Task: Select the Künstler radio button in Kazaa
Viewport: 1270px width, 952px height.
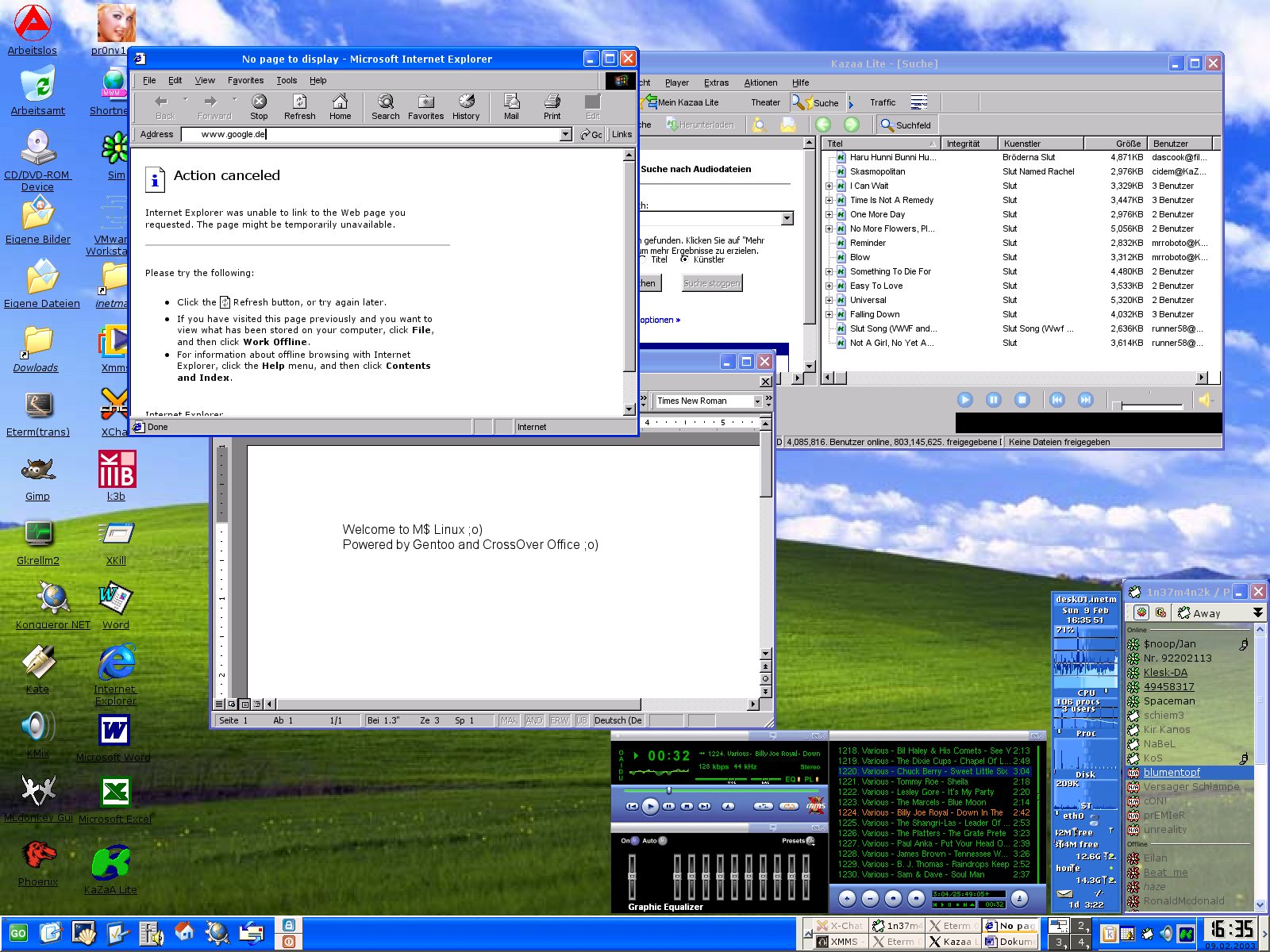Action: click(684, 259)
